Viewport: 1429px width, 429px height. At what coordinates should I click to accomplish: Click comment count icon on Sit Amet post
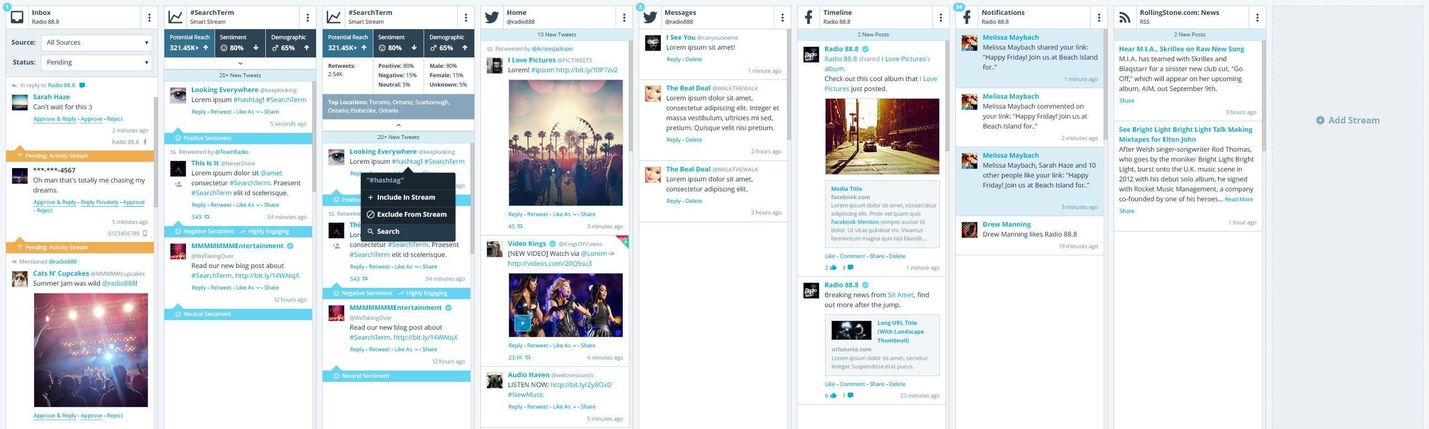click(847, 395)
